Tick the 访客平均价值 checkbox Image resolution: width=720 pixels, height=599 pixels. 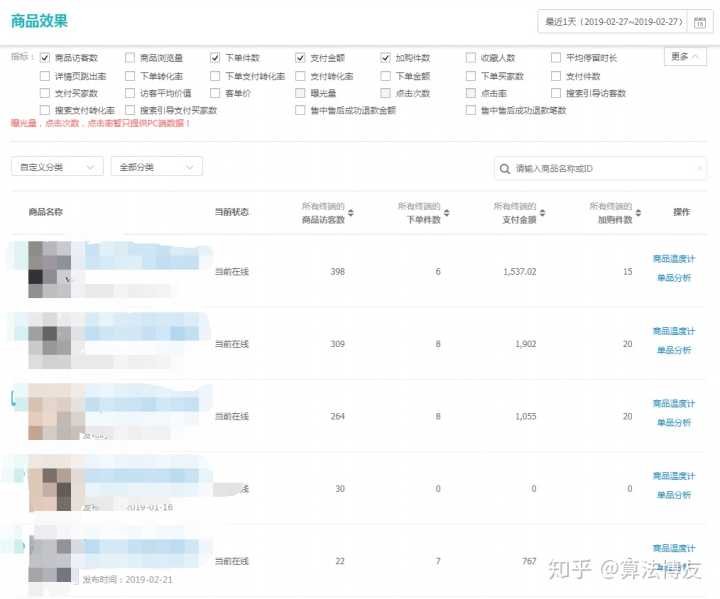(x=130, y=93)
